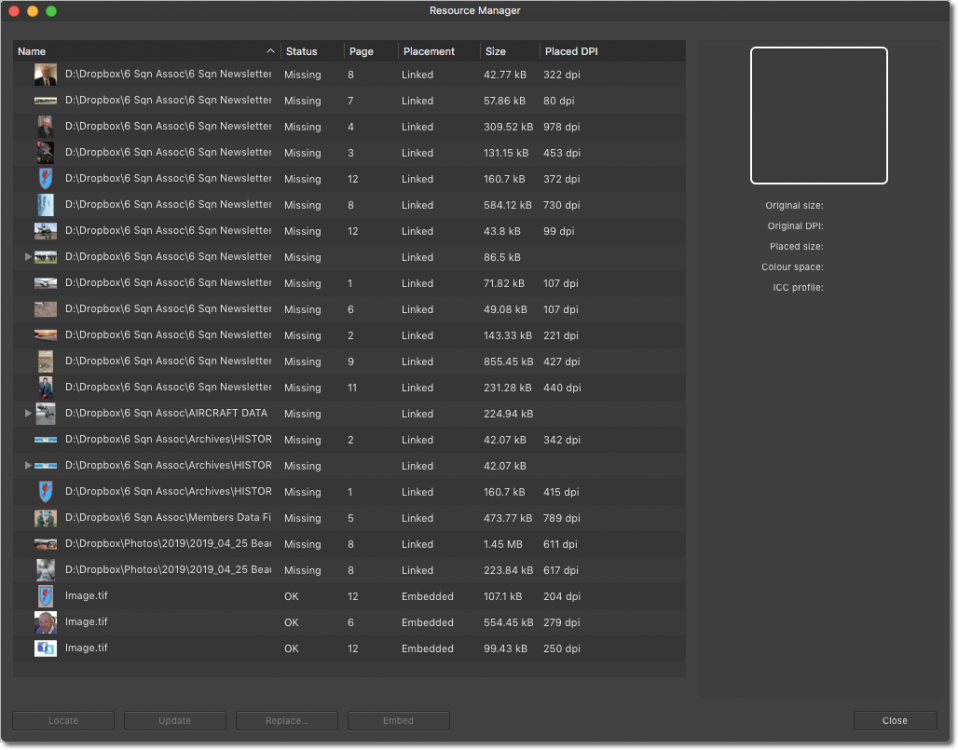
Task: Click the Update button
Action: click(x=175, y=721)
